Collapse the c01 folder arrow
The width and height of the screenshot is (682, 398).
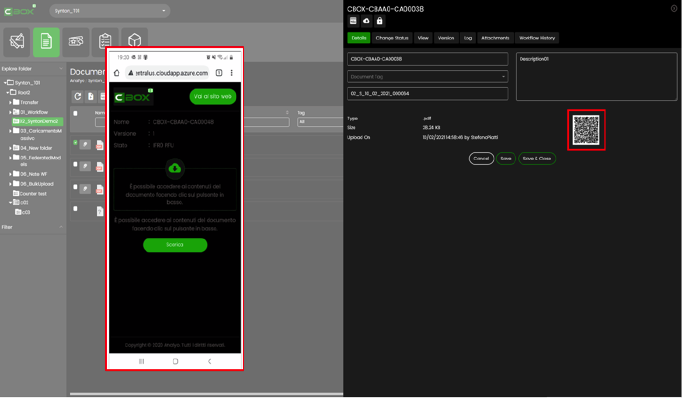(10, 203)
